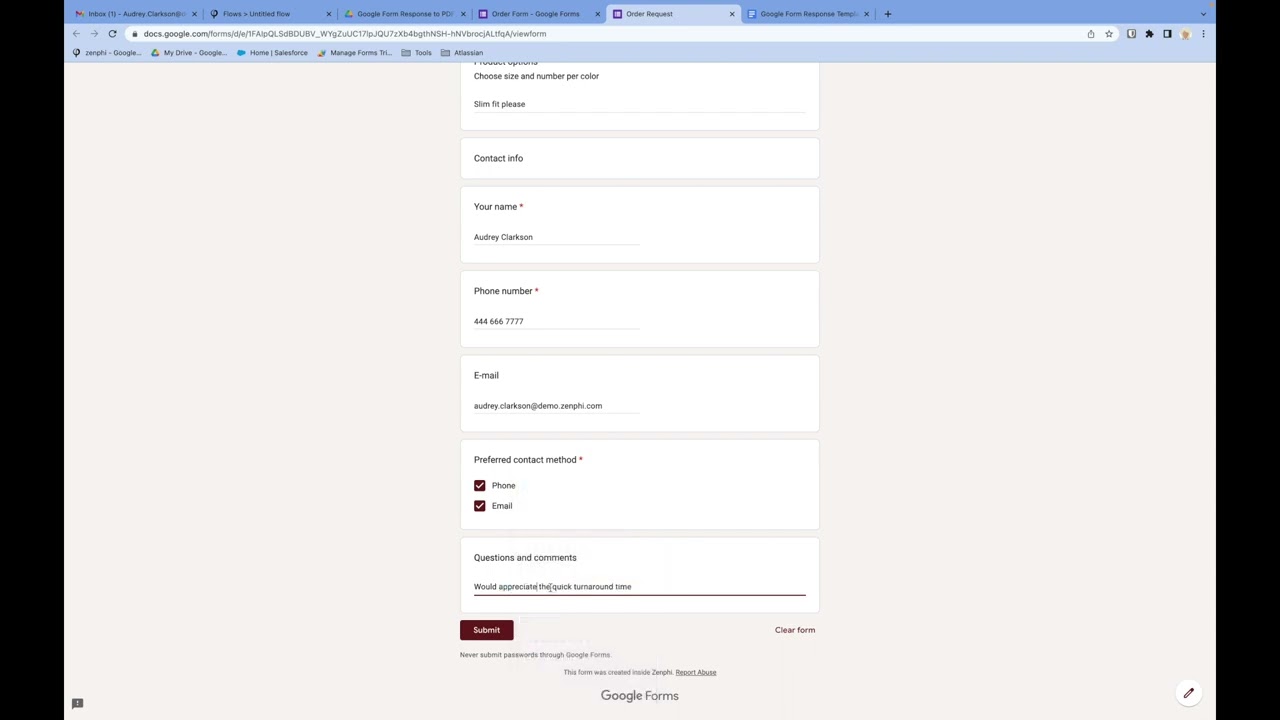Open Manage Forms bookmark
This screenshot has height=720, width=1280.
click(x=355, y=53)
